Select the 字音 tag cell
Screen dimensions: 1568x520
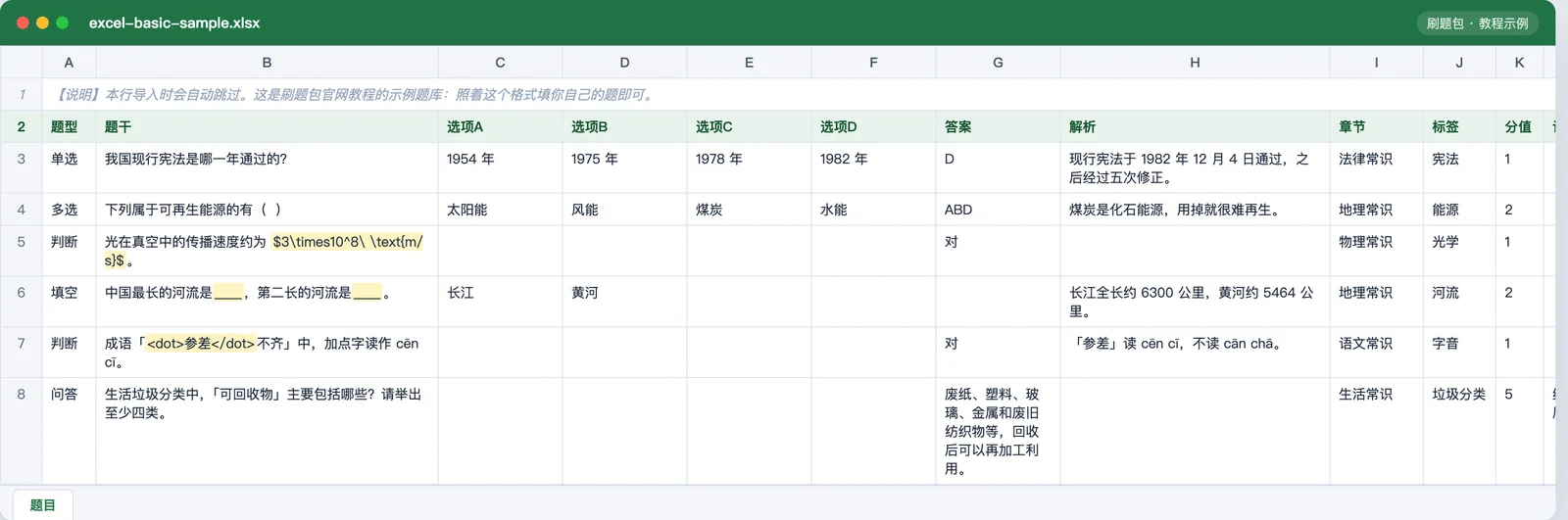click(x=1459, y=353)
